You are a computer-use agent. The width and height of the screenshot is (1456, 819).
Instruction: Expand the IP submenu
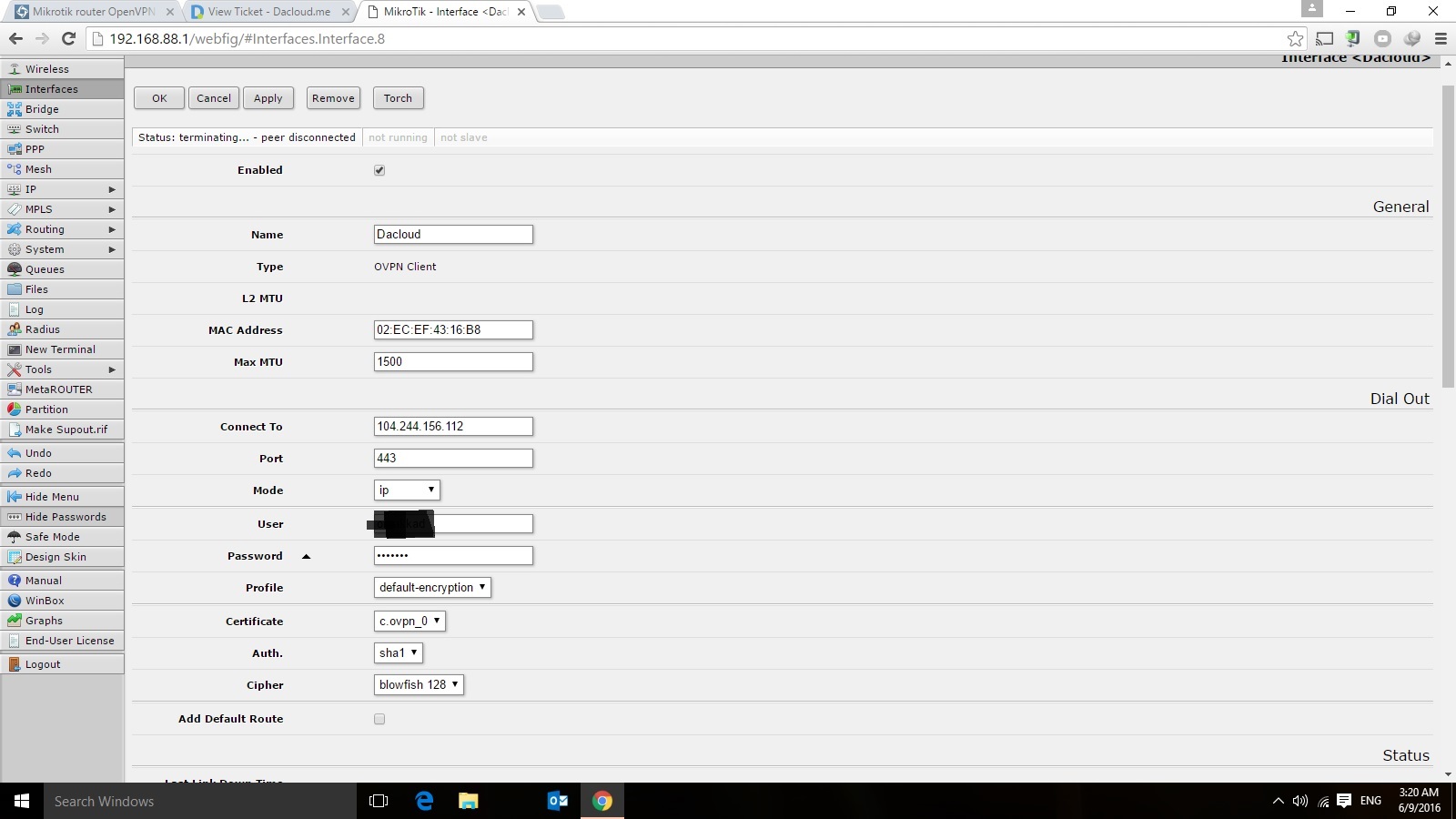click(x=112, y=189)
